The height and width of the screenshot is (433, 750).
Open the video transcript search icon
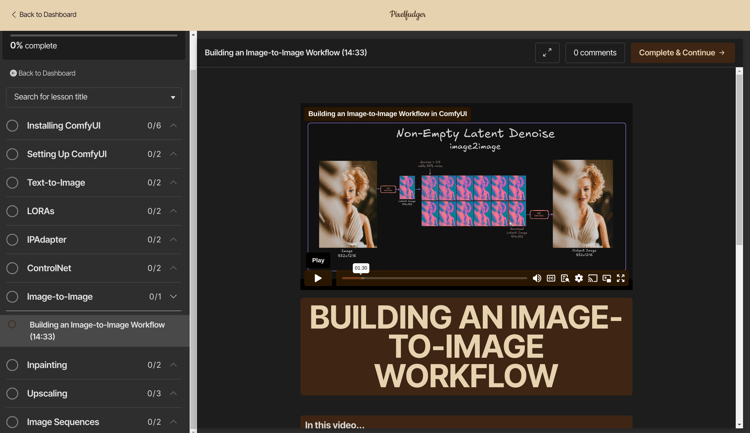tap(565, 279)
